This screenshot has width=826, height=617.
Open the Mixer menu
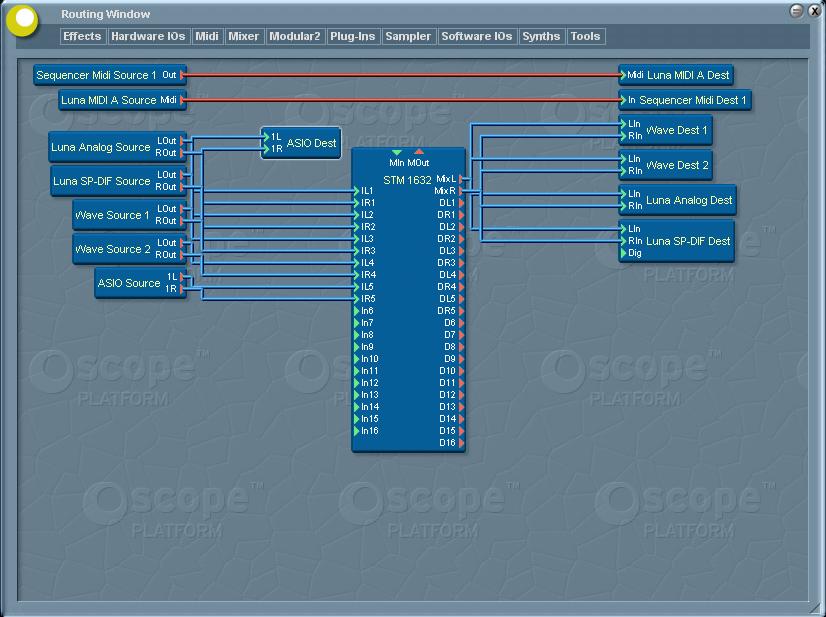243,36
